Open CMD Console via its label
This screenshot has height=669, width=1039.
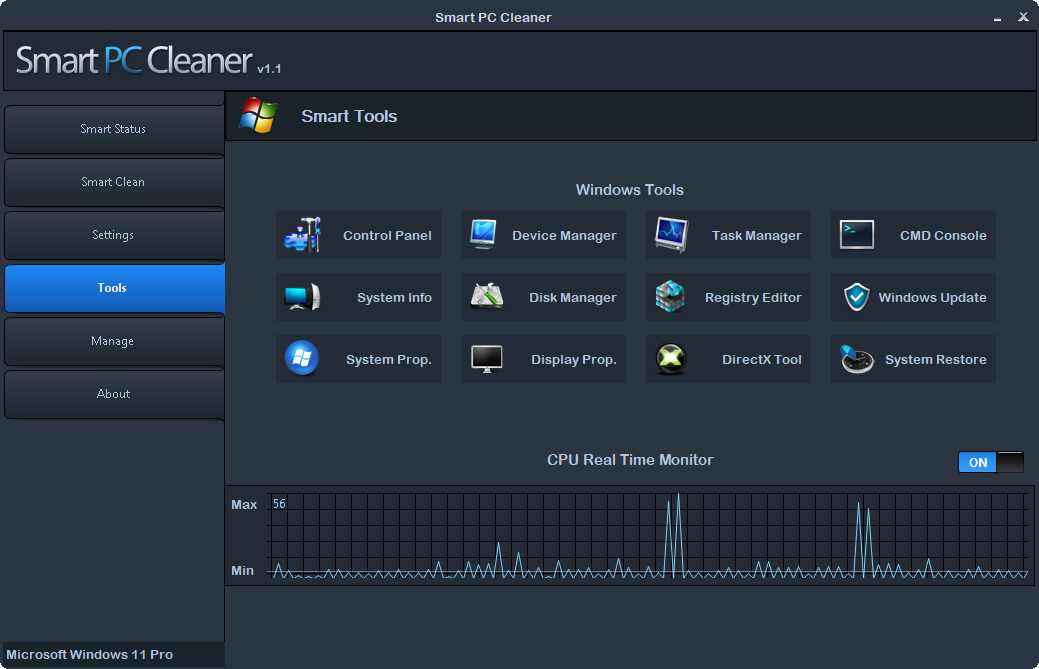point(943,235)
